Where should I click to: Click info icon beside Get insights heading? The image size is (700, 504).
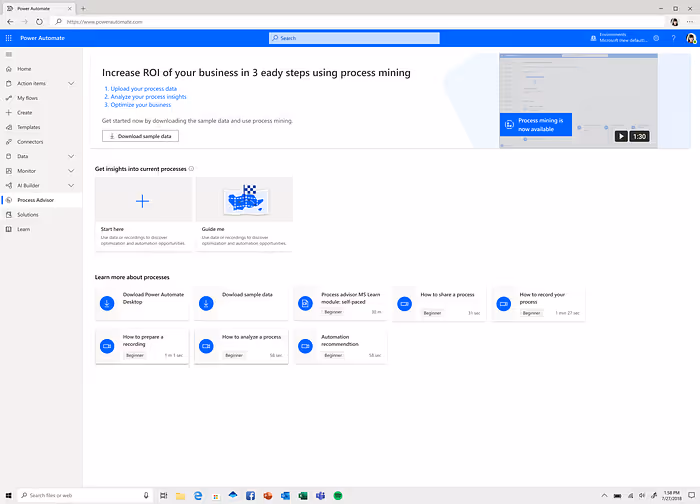coord(191,169)
